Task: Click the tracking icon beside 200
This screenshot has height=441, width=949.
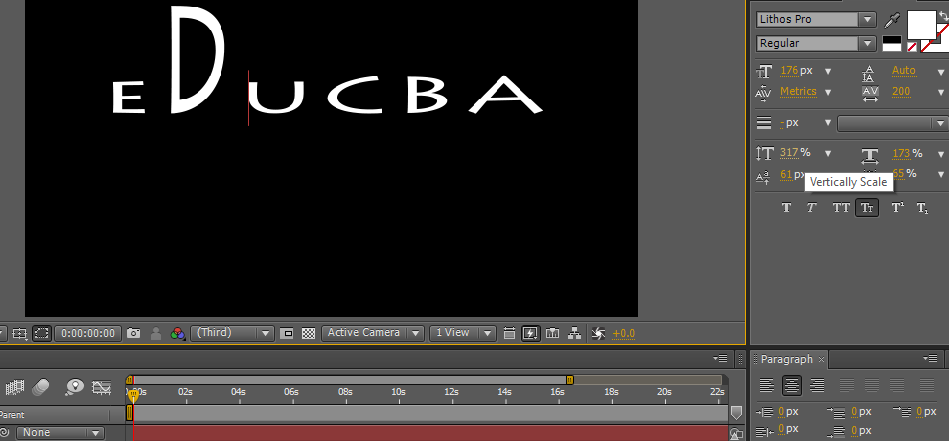Action: tap(870, 94)
